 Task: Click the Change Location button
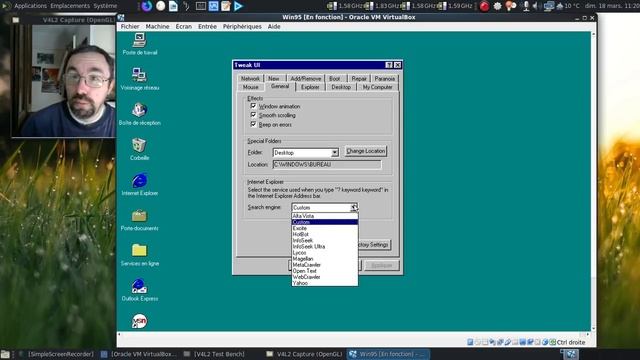pos(366,151)
